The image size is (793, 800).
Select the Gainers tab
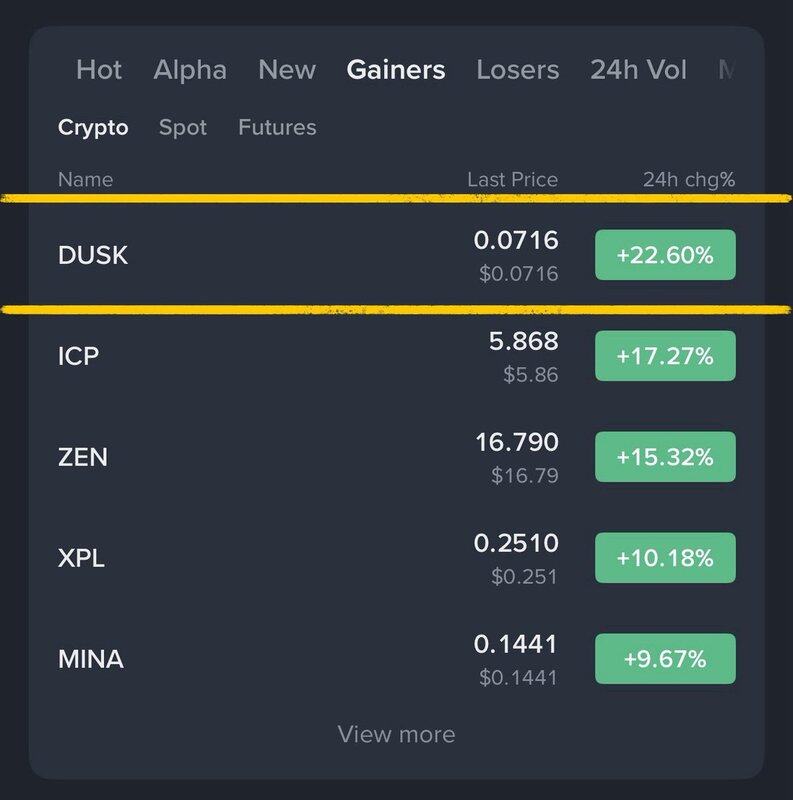(396, 70)
